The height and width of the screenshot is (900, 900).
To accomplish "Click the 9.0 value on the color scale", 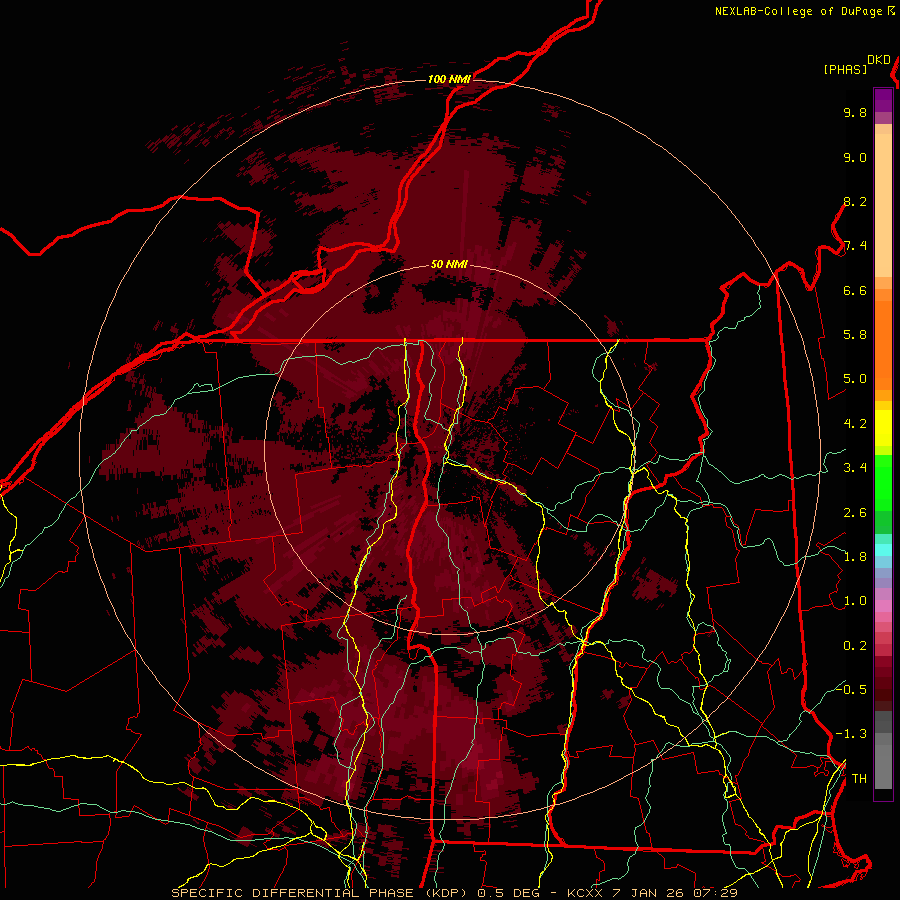I will pos(855,158).
